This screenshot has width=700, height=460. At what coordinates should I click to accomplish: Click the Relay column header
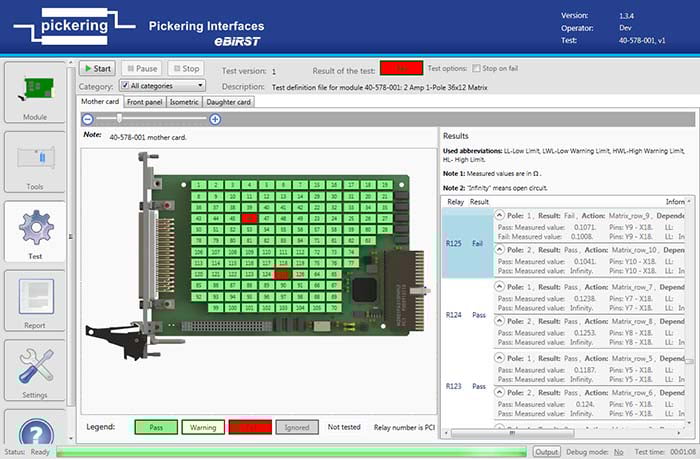(455, 202)
